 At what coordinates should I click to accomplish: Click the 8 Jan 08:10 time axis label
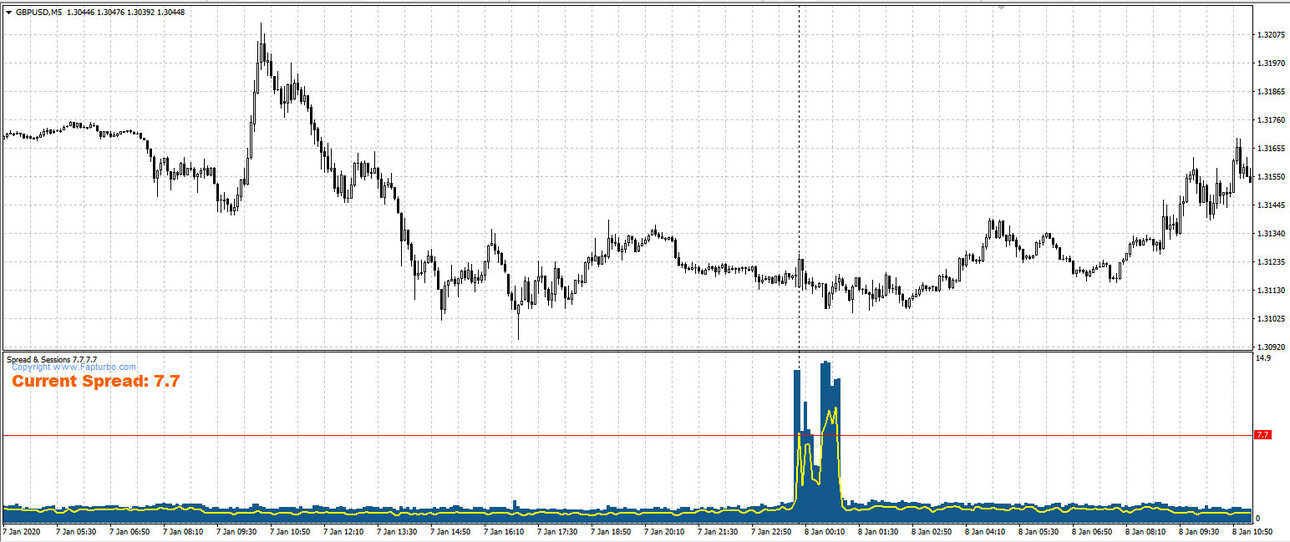pyautogui.click(x=1143, y=533)
